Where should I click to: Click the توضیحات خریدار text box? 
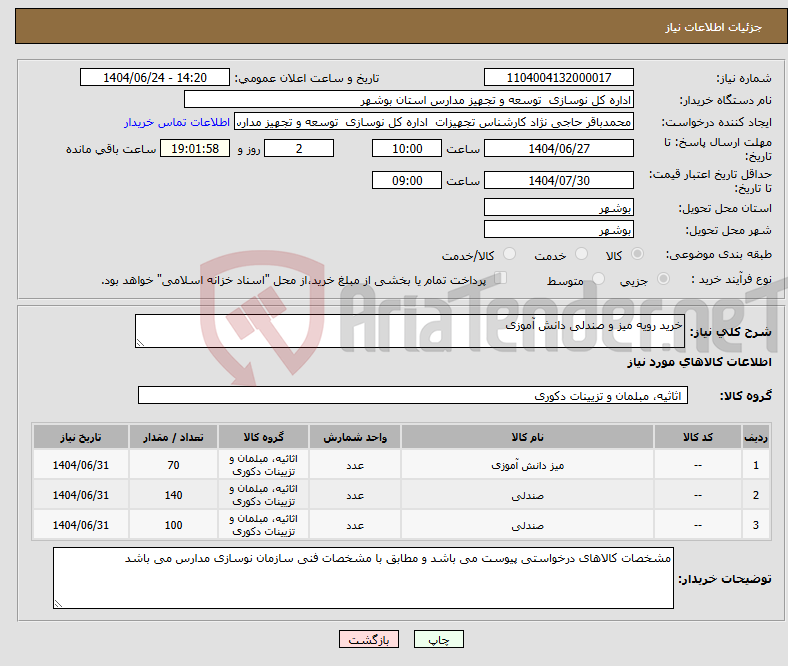pyautogui.click(x=363, y=578)
